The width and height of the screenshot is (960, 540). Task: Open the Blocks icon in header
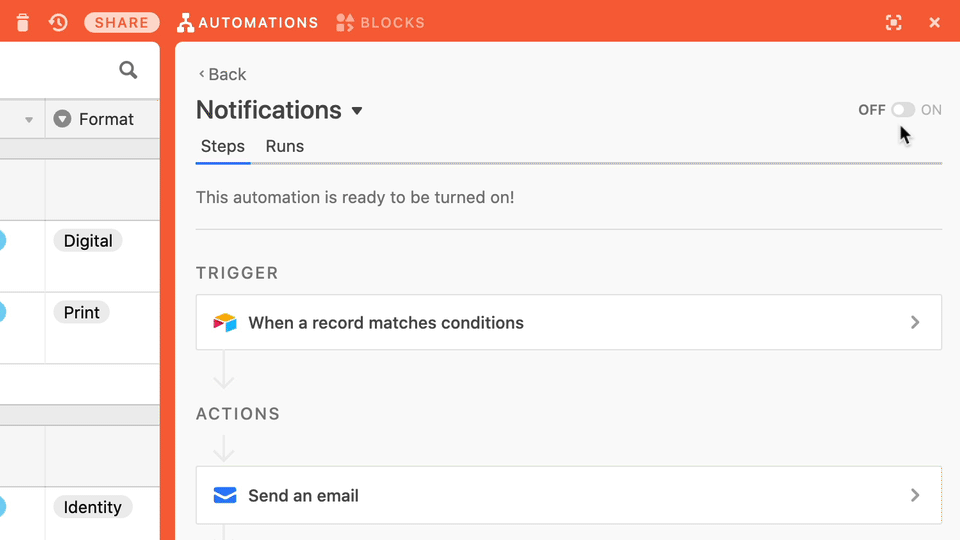[345, 23]
